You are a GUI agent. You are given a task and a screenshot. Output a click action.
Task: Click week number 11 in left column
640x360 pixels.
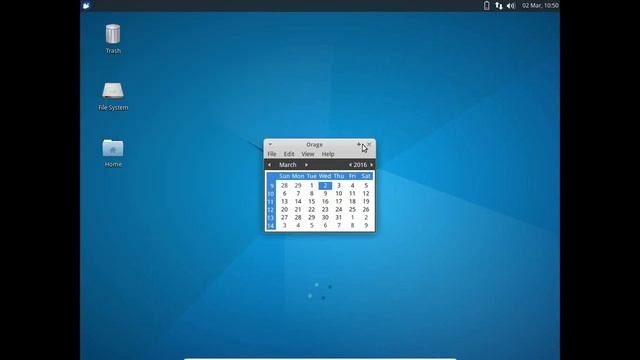[x=271, y=202]
